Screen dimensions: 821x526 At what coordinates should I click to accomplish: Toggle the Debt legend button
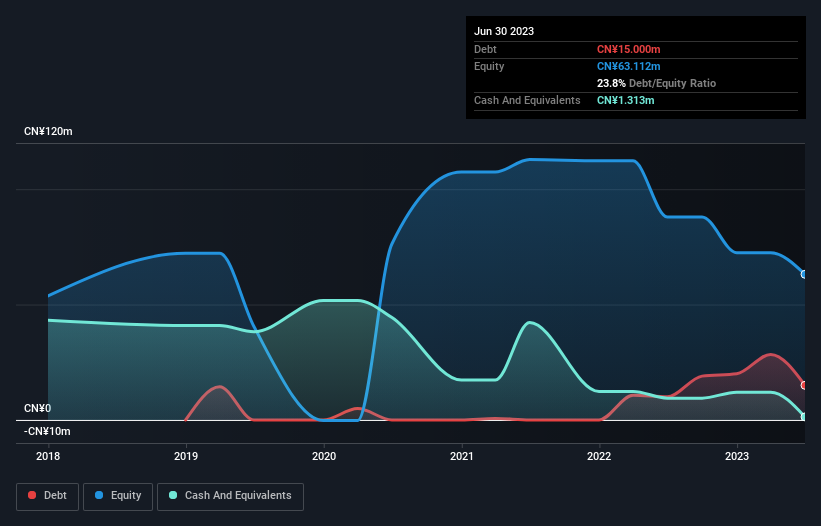pos(47,496)
